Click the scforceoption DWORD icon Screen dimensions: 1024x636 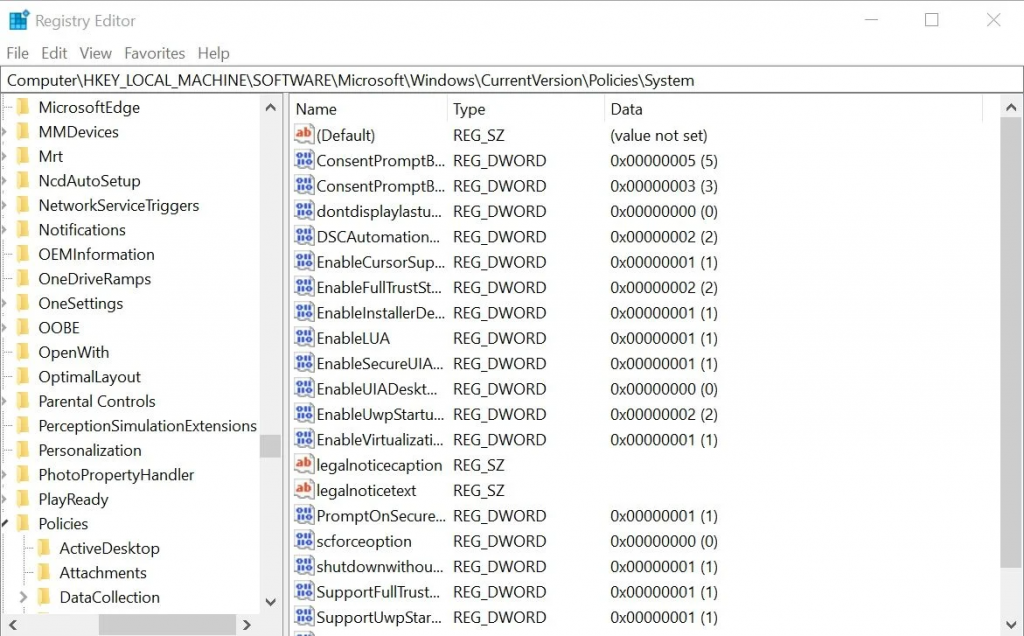pyautogui.click(x=304, y=541)
